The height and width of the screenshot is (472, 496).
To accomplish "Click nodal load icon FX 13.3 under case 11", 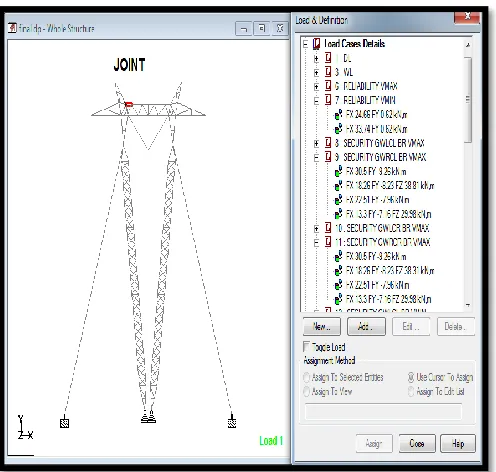I will 338,299.
